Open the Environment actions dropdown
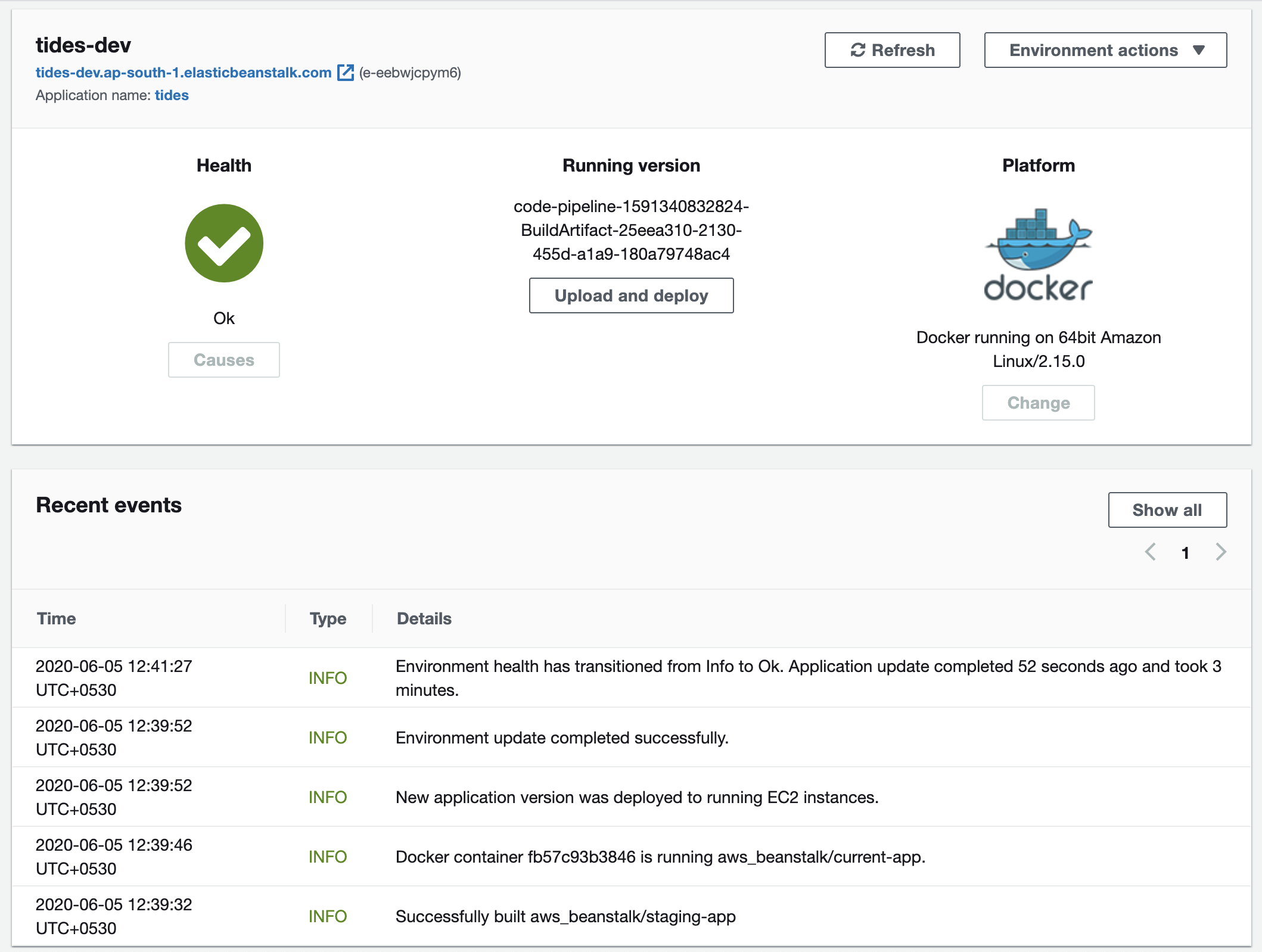This screenshot has height=952, width=1262. tap(1105, 50)
